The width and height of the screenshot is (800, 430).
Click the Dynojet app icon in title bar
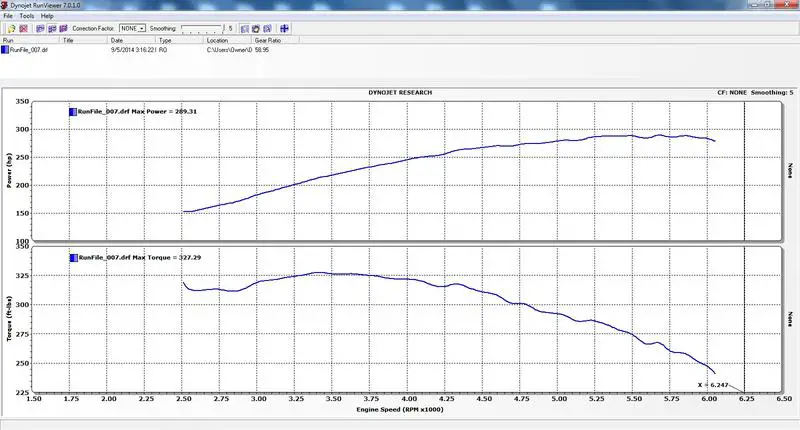(5, 5)
